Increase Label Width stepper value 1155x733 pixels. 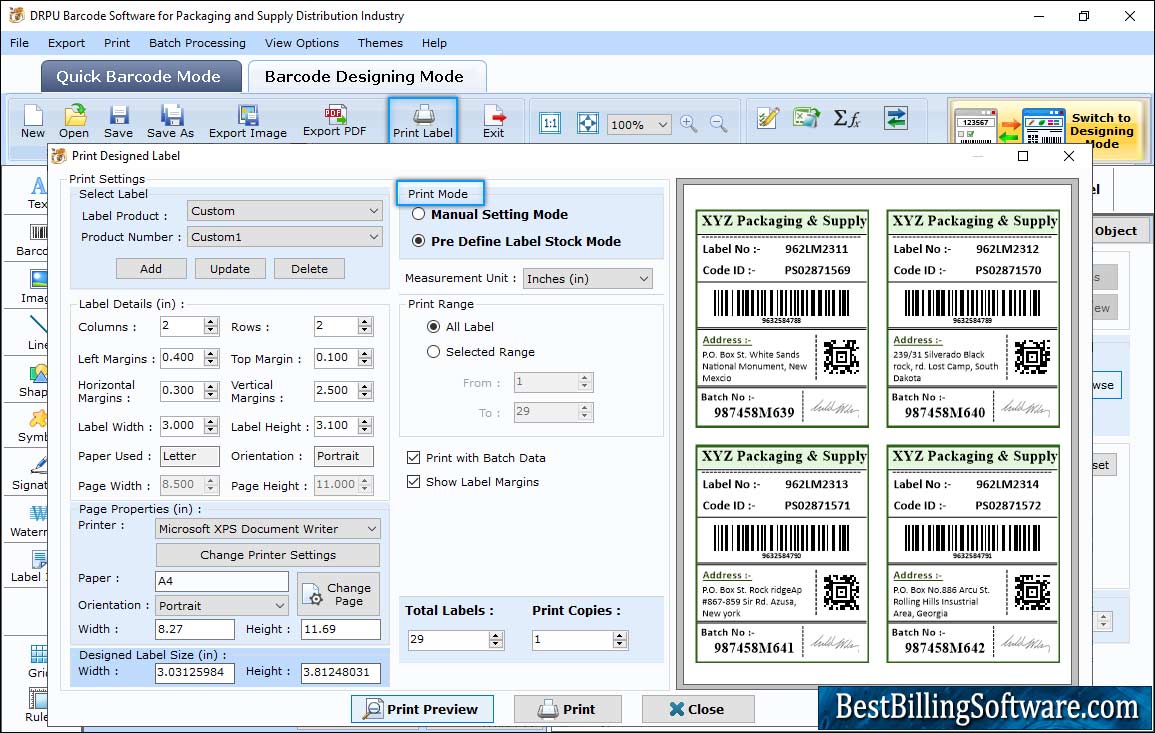211,421
